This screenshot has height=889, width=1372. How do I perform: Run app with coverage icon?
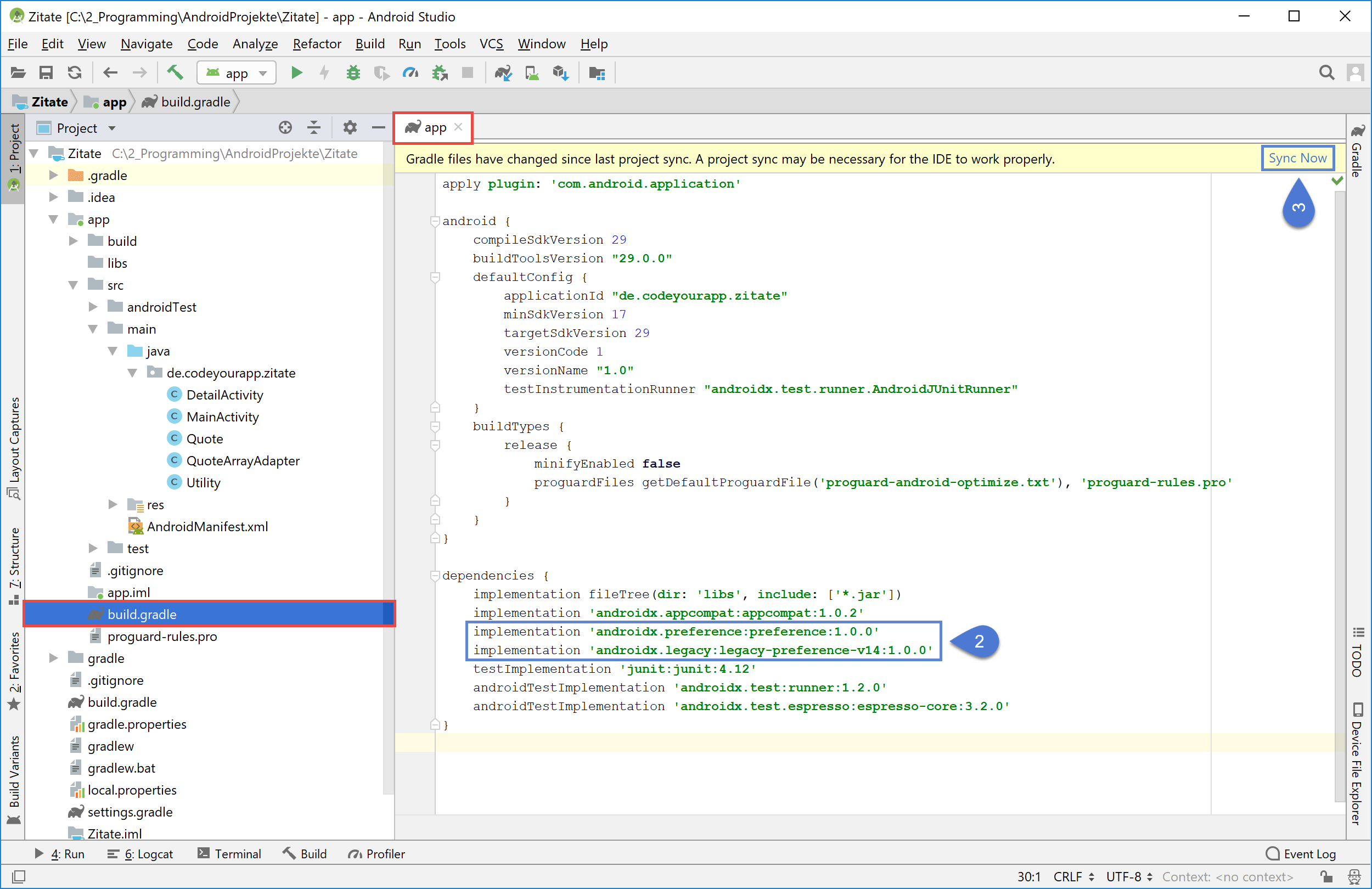(x=381, y=73)
